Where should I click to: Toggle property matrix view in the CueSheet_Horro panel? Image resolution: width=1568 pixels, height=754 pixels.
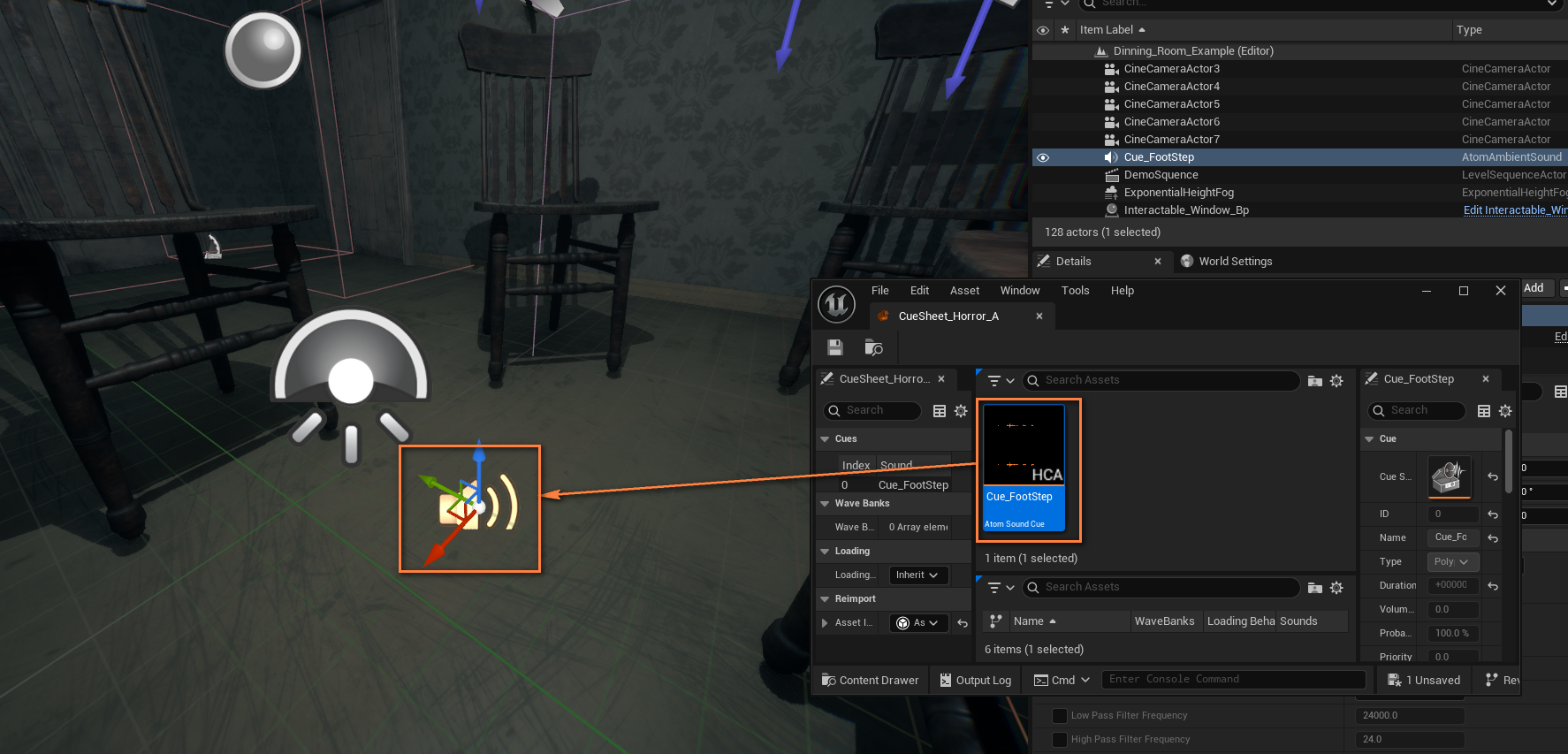(x=940, y=411)
